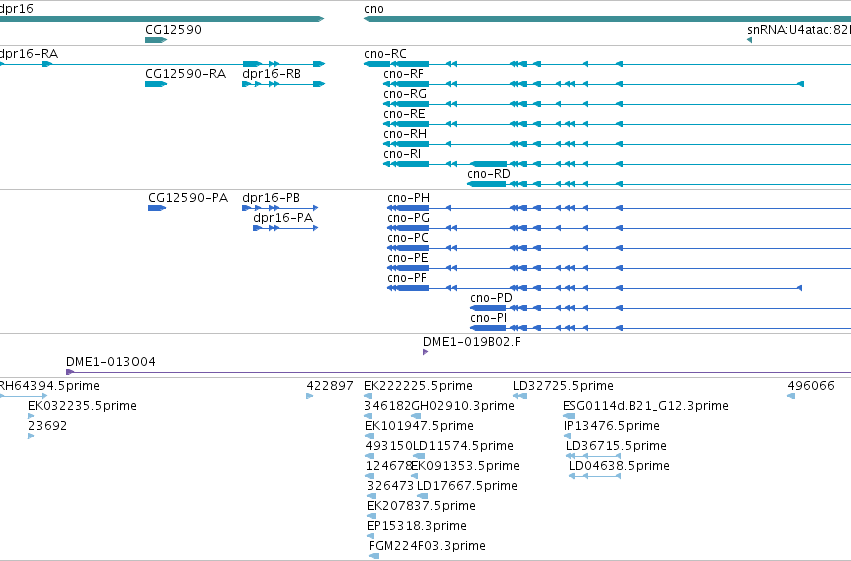Select the DME1-013004 clone feature

click(458, 372)
